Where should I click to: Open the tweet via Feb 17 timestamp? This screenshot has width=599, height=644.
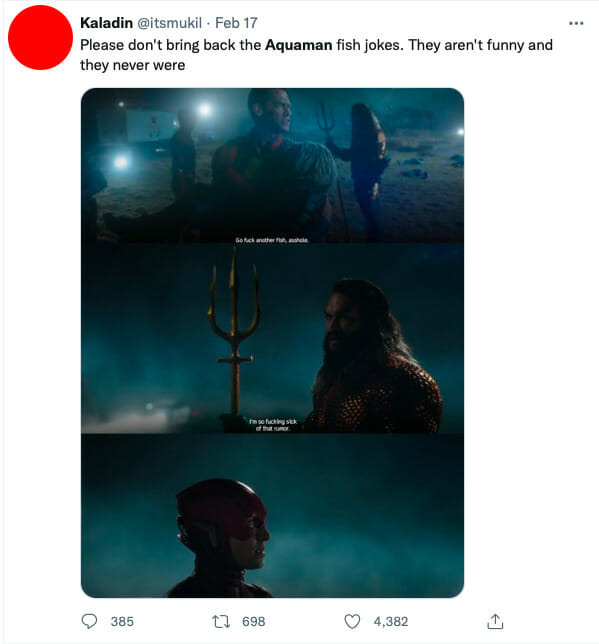click(236, 23)
